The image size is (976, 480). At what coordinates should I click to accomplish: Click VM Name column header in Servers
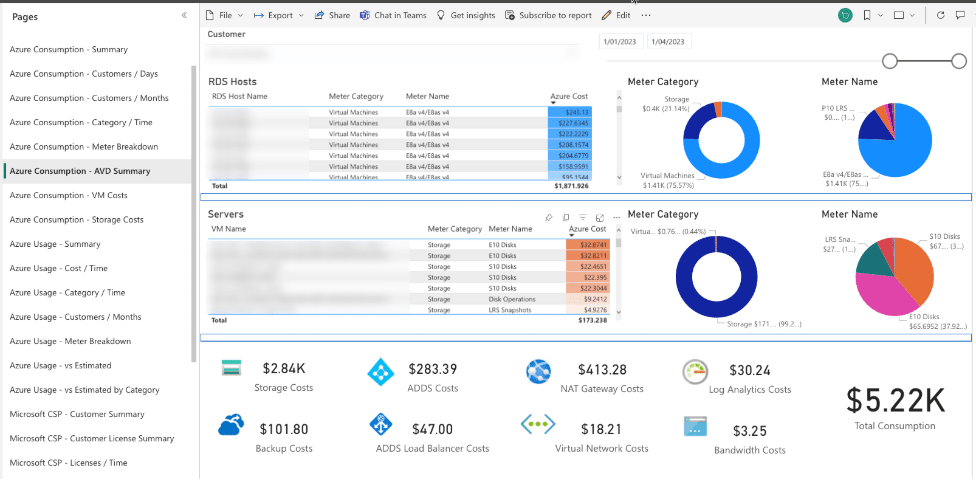coord(228,229)
